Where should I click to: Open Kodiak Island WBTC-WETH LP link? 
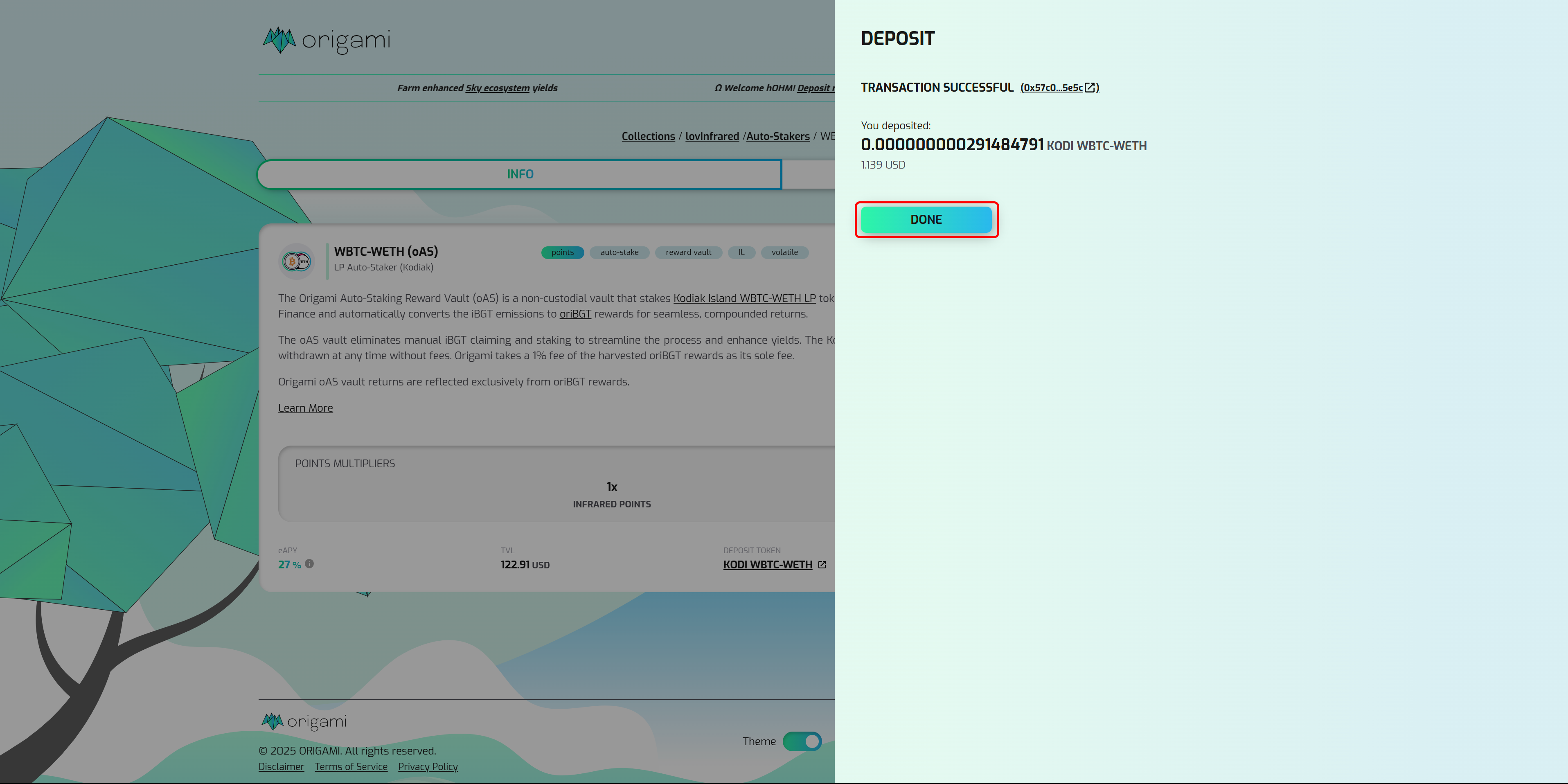[x=744, y=298]
